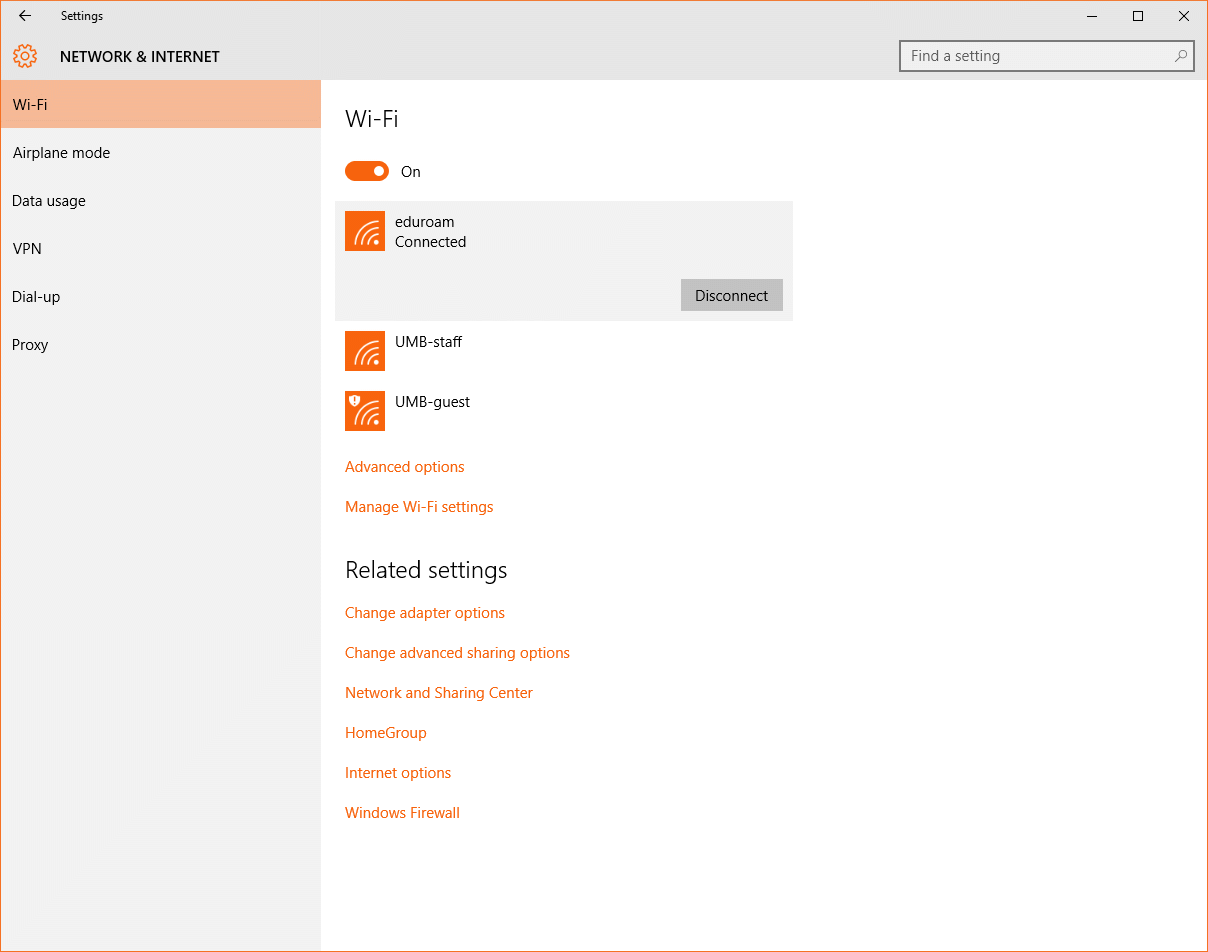Click the UMB-staff Wi-Fi signal icon

coord(365,351)
